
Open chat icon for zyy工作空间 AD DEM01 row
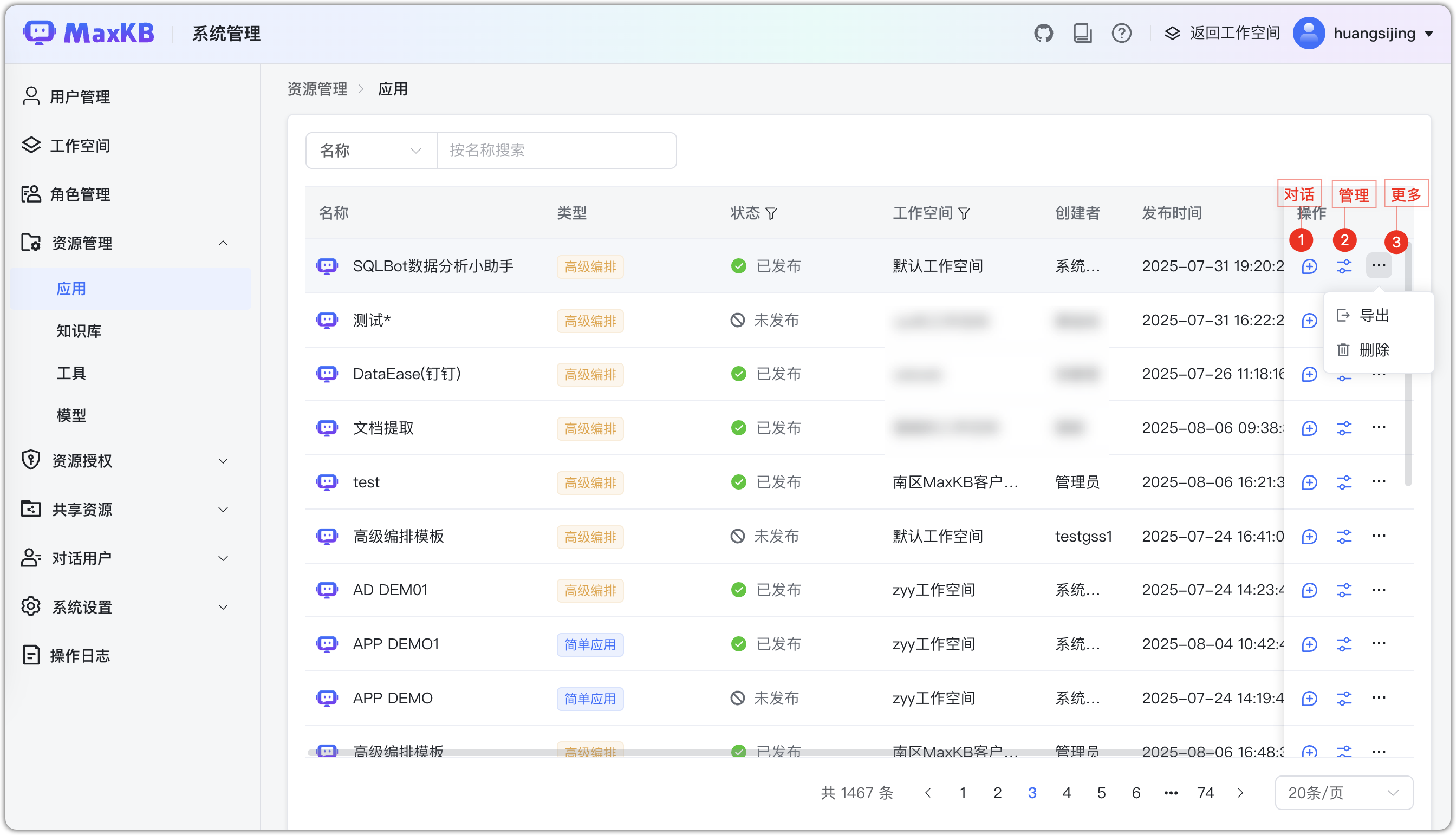(1309, 590)
